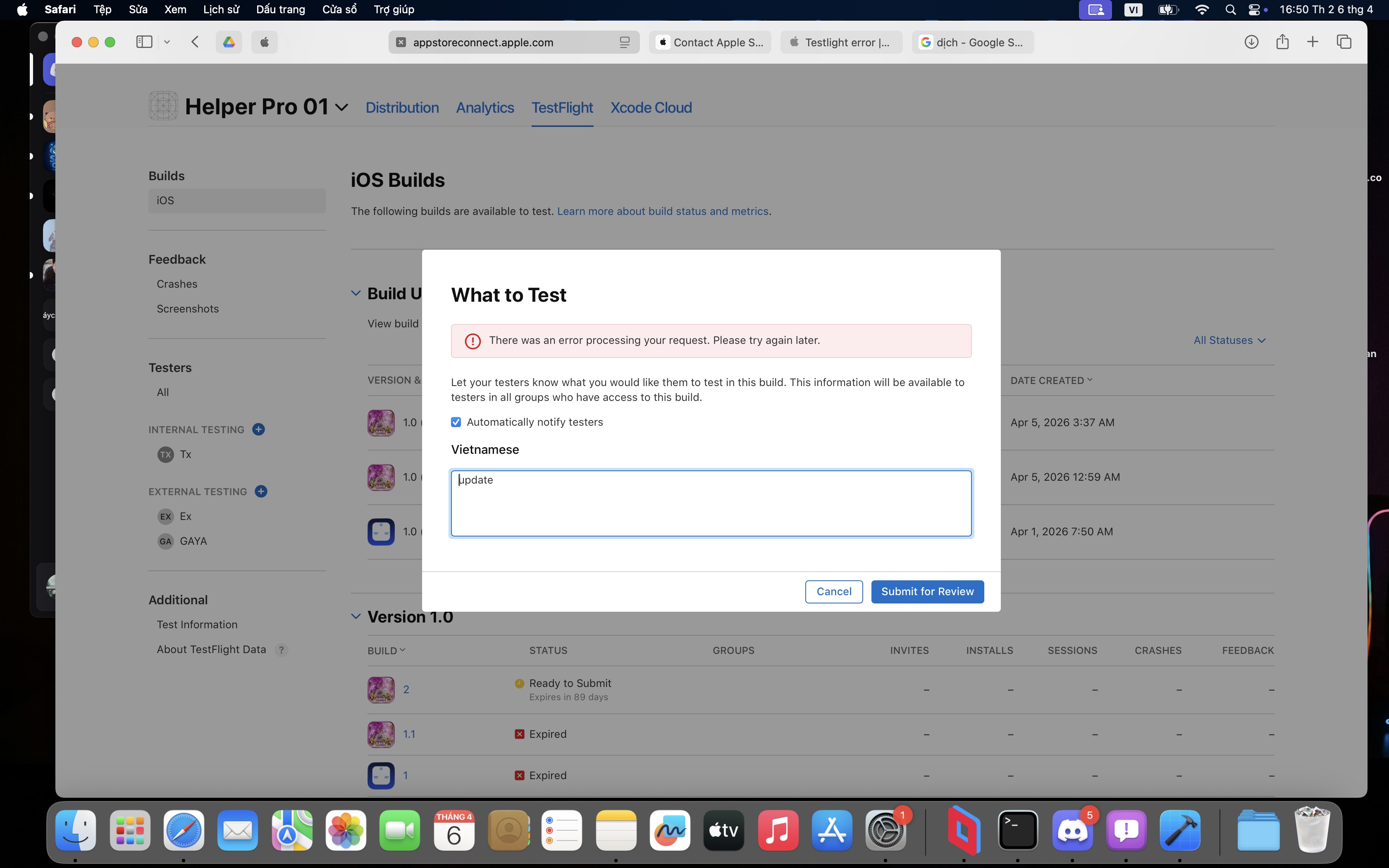Collapse the Version 1.0 section

pyautogui.click(x=356, y=617)
